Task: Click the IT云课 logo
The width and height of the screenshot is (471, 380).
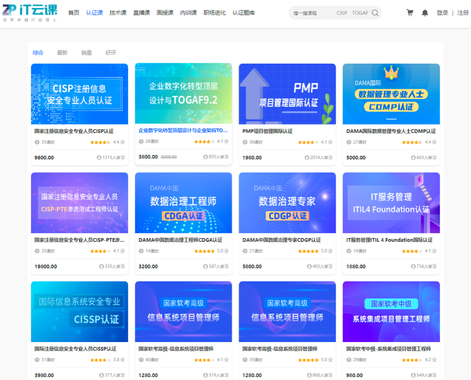Action: click(30, 13)
